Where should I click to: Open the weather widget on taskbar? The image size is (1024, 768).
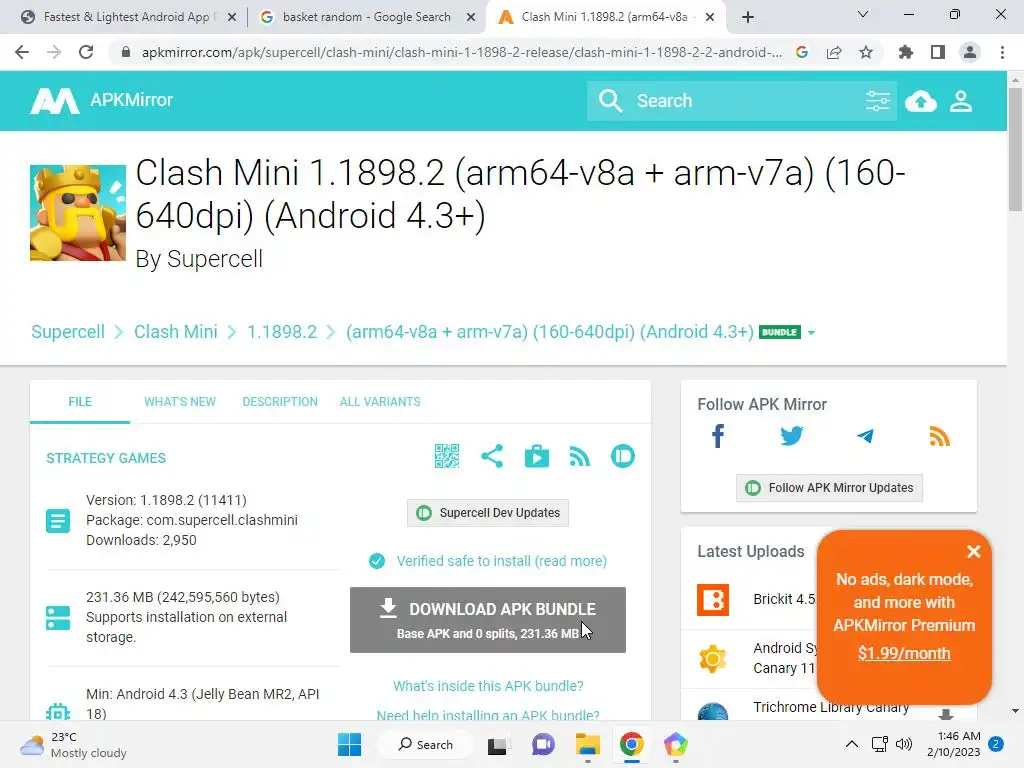point(73,744)
